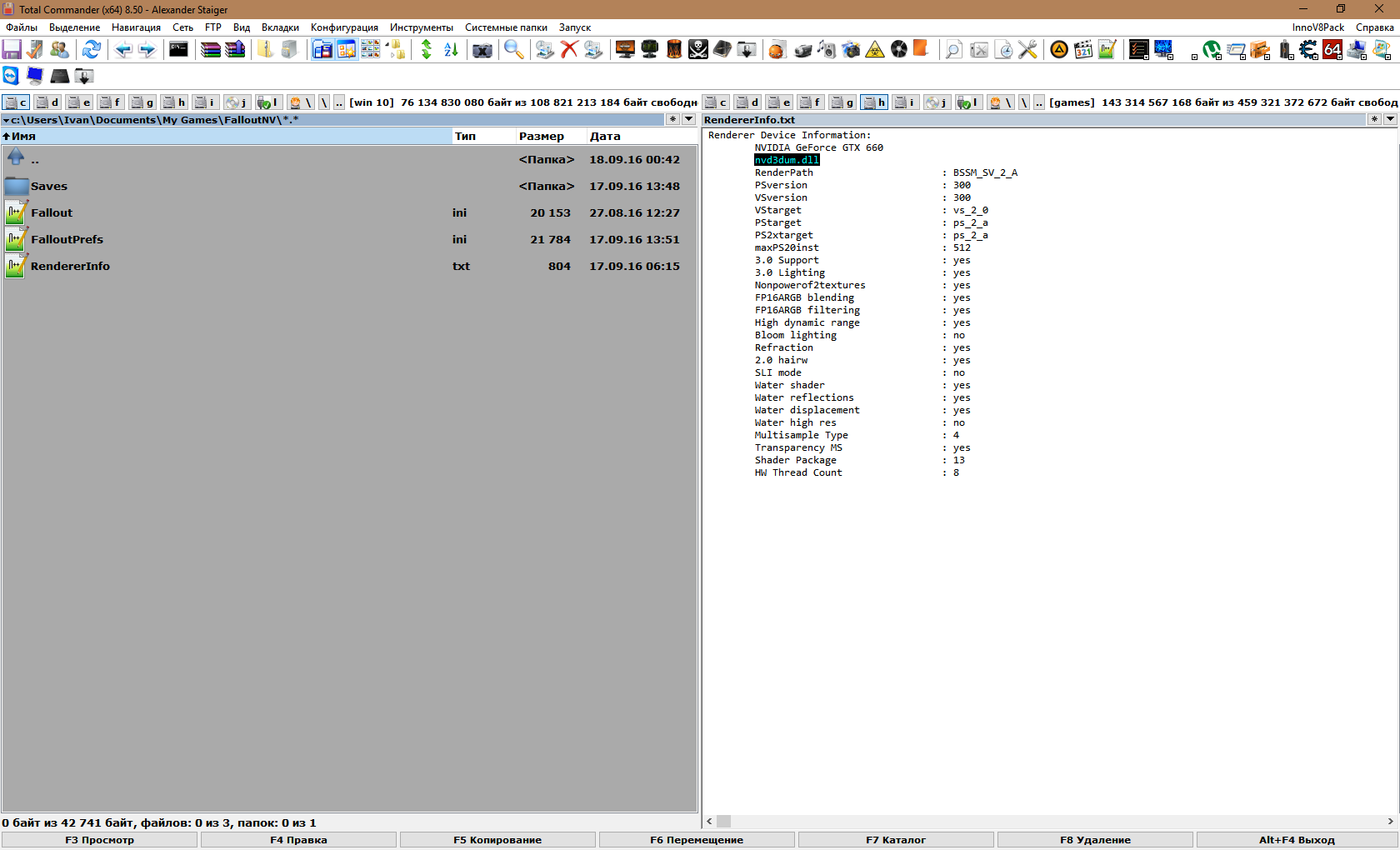Click the blue monitor icon in second row
This screenshot has height=850, width=1400.
[35, 76]
